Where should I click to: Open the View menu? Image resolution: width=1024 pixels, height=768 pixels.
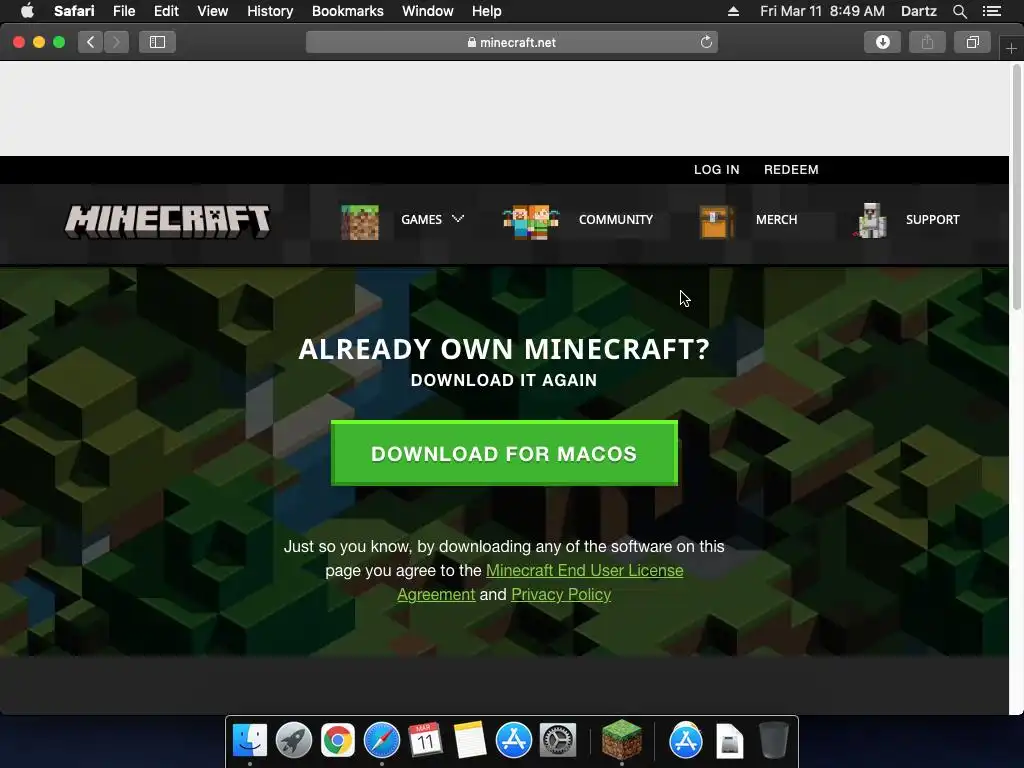[x=213, y=11]
